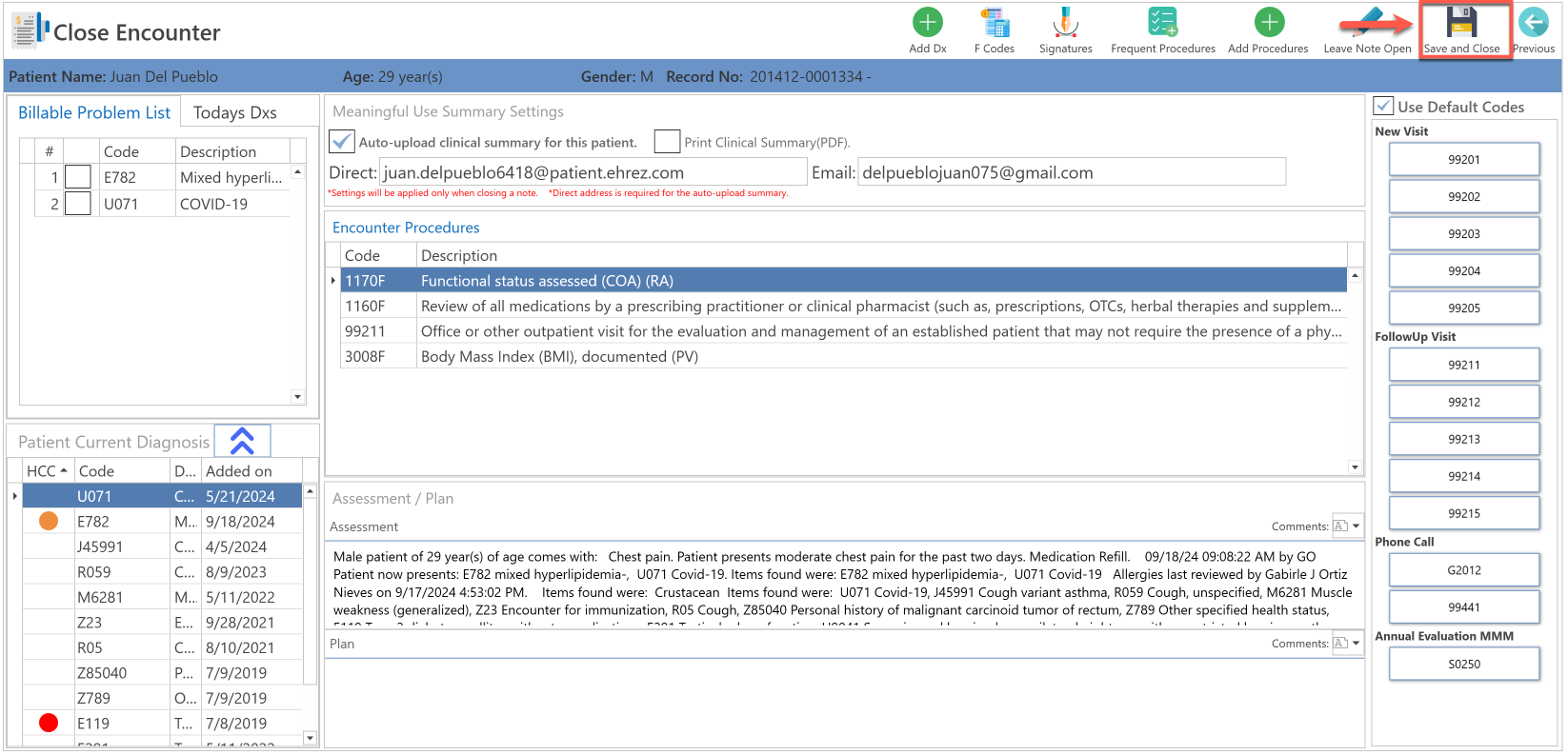Open Frequent Procedures checklist
1568x755 pixels.
tap(1162, 30)
